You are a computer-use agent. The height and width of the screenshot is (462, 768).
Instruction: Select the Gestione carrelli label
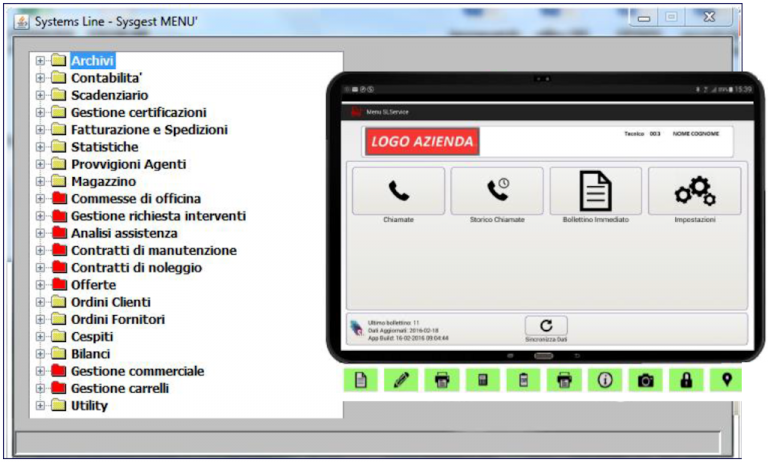tap(120, 388)
